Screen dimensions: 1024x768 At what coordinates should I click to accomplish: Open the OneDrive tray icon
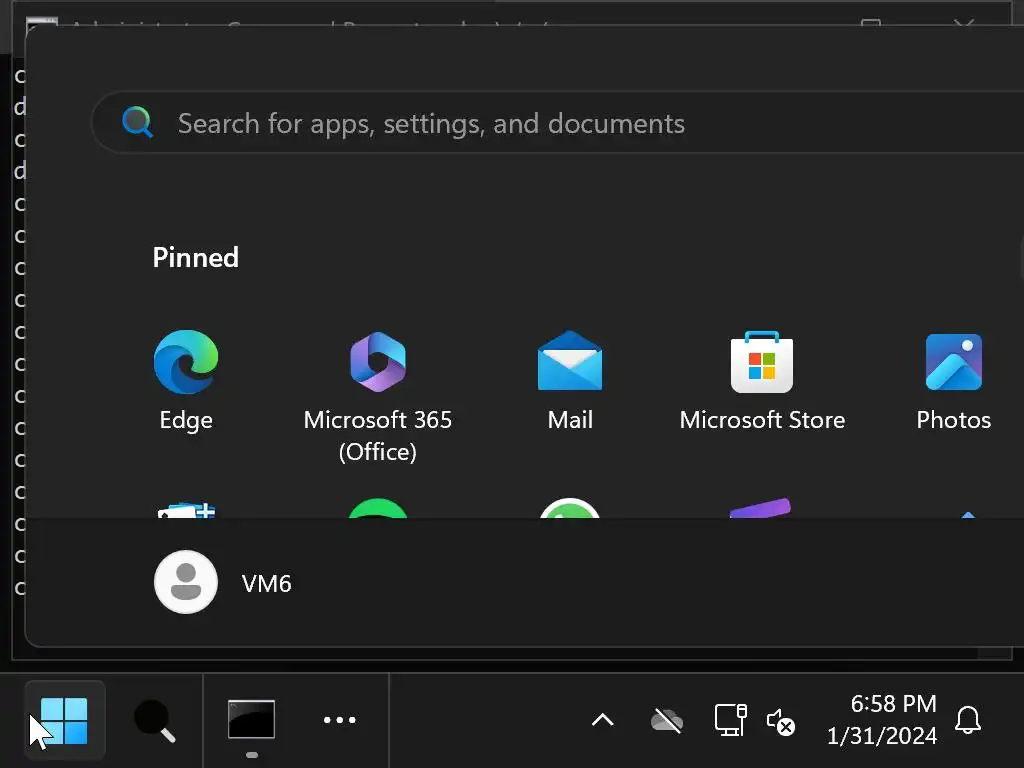pos(667,721)
